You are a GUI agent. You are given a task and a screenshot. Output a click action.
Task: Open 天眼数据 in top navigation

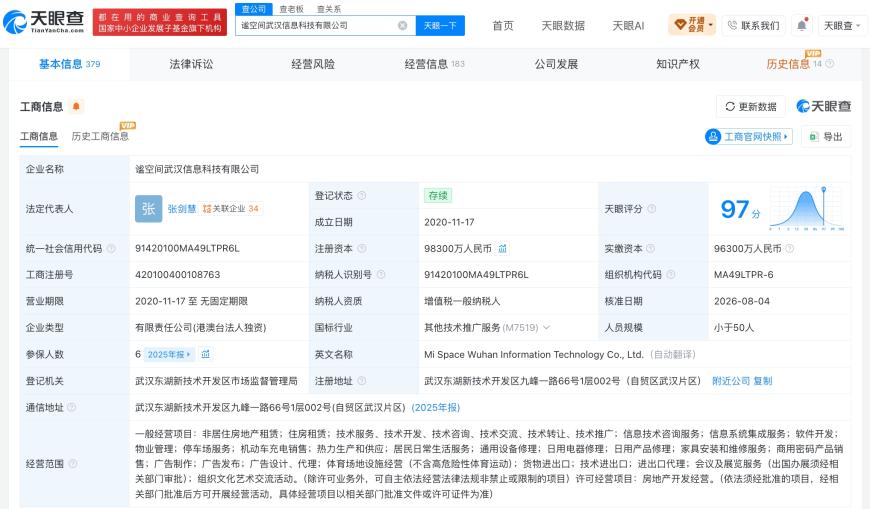pyautogui.click(x=563, y=26)
